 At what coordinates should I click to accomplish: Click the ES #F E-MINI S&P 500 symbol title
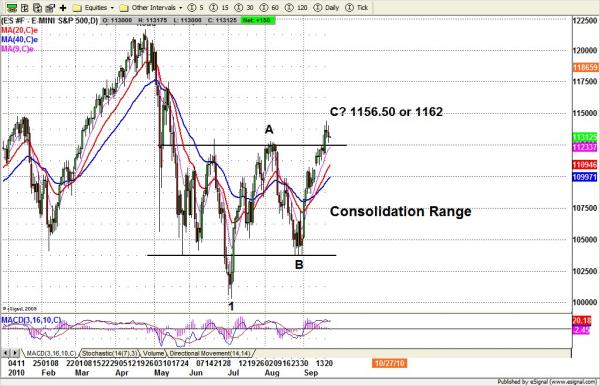50,21
